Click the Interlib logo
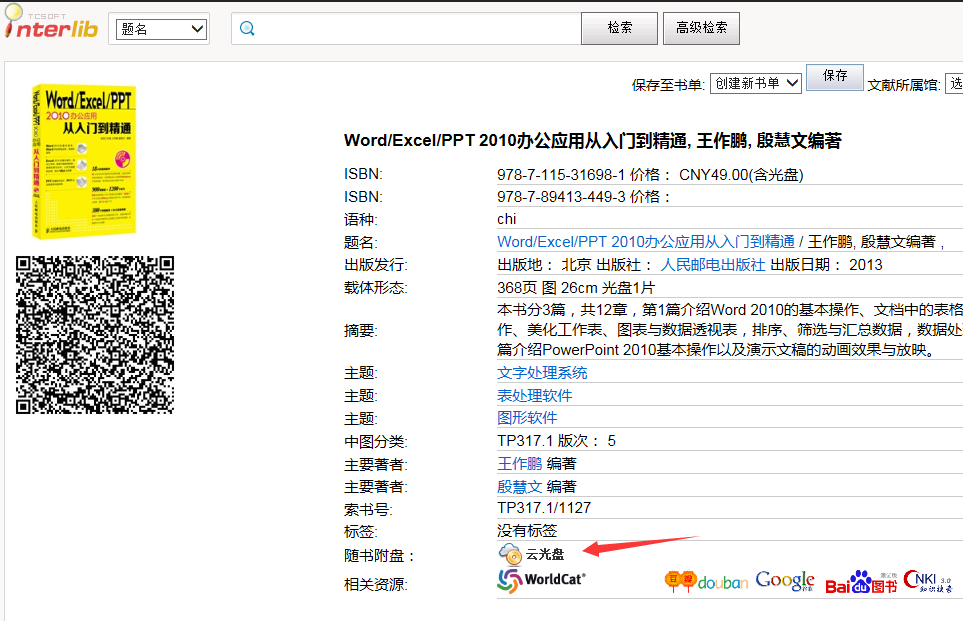The width and height of the screenshot is (963, 621). point(50,23)
